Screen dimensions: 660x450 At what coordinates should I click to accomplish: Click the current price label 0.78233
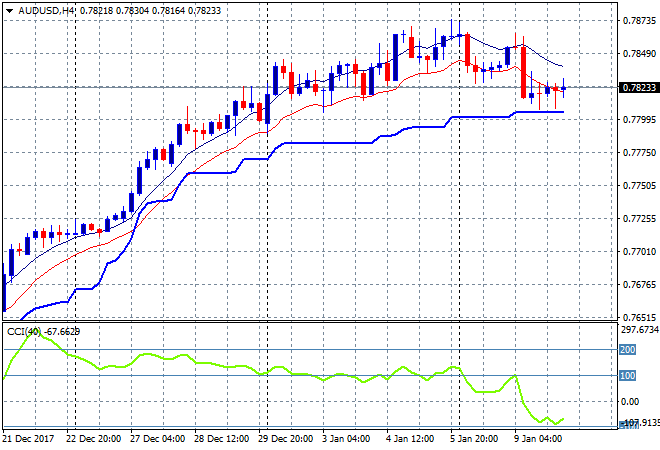[x=639, y=88]
